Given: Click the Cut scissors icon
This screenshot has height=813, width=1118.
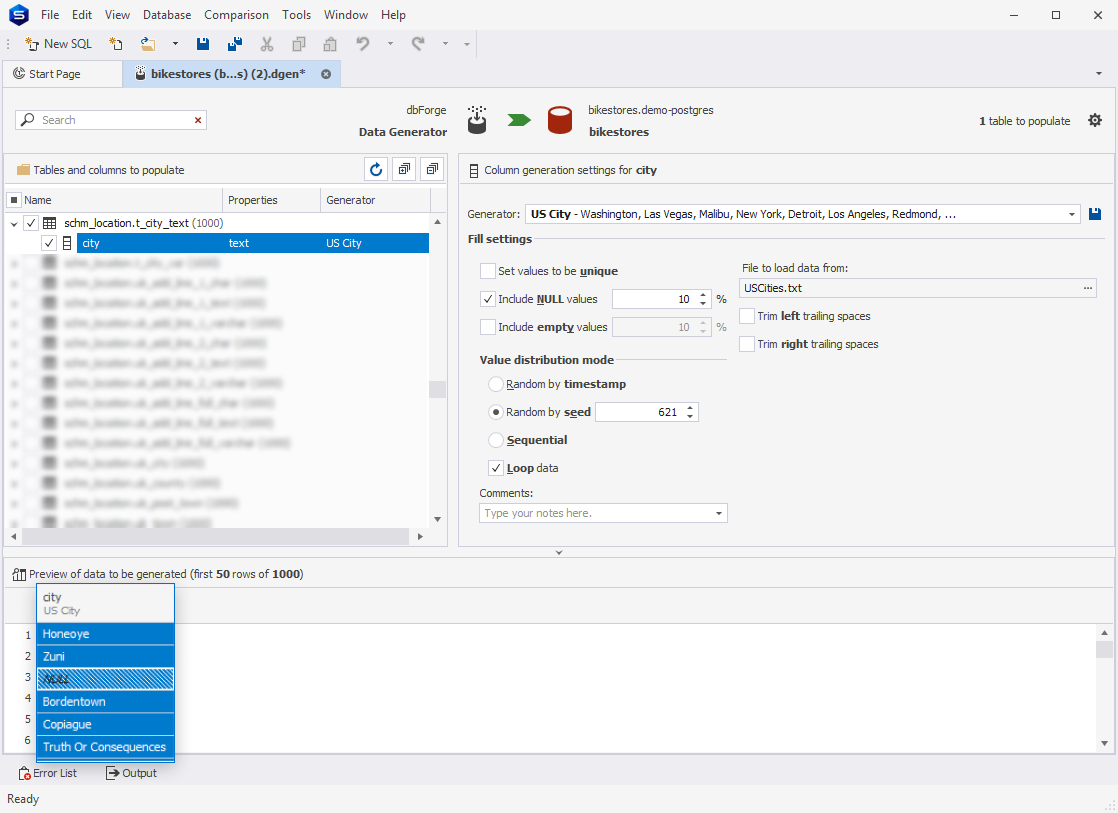Looking at the screenshot, I should coord(267,44).
